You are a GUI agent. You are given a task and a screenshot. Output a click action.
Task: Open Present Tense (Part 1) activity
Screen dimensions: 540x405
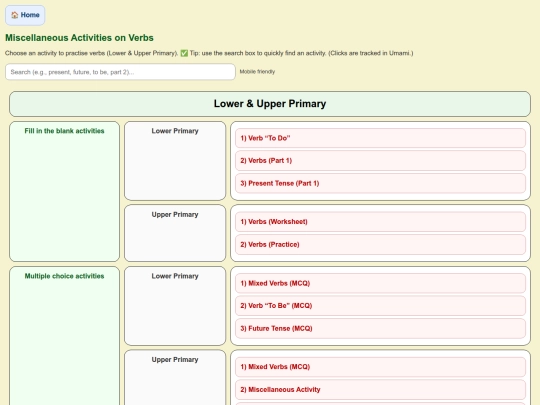[380, 183]
